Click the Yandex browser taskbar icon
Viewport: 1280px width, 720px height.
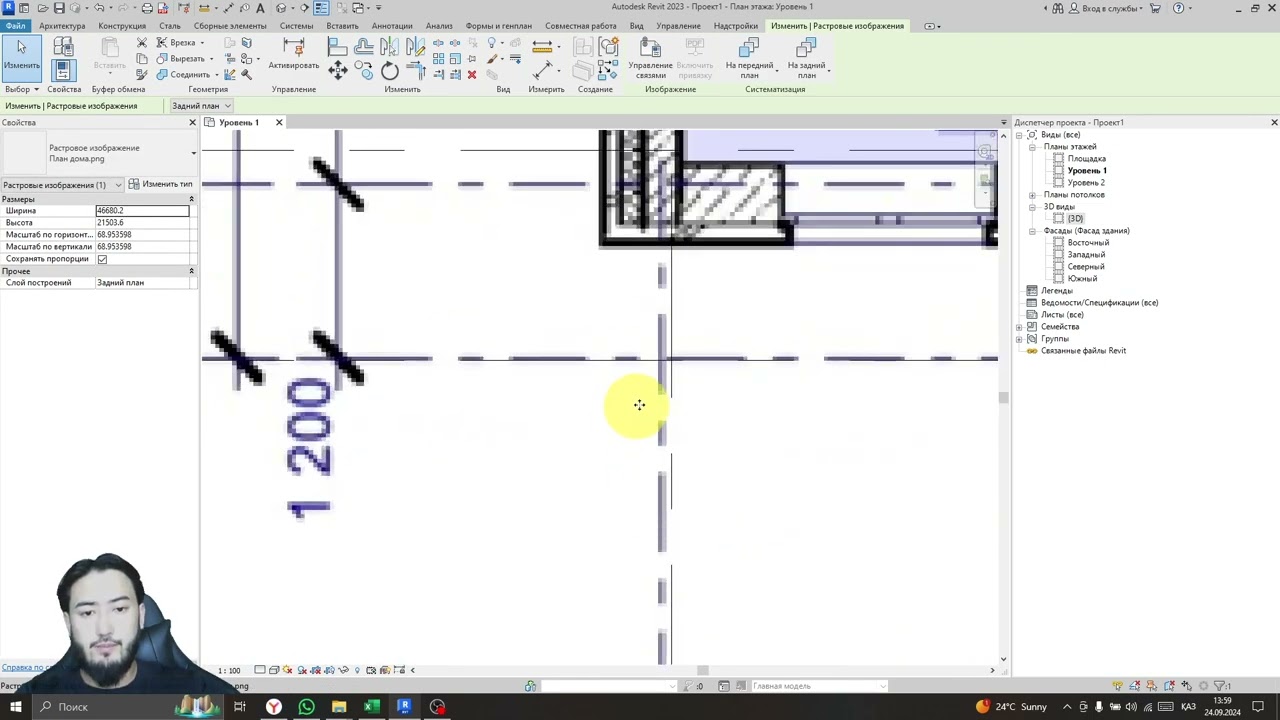(273, 707)
